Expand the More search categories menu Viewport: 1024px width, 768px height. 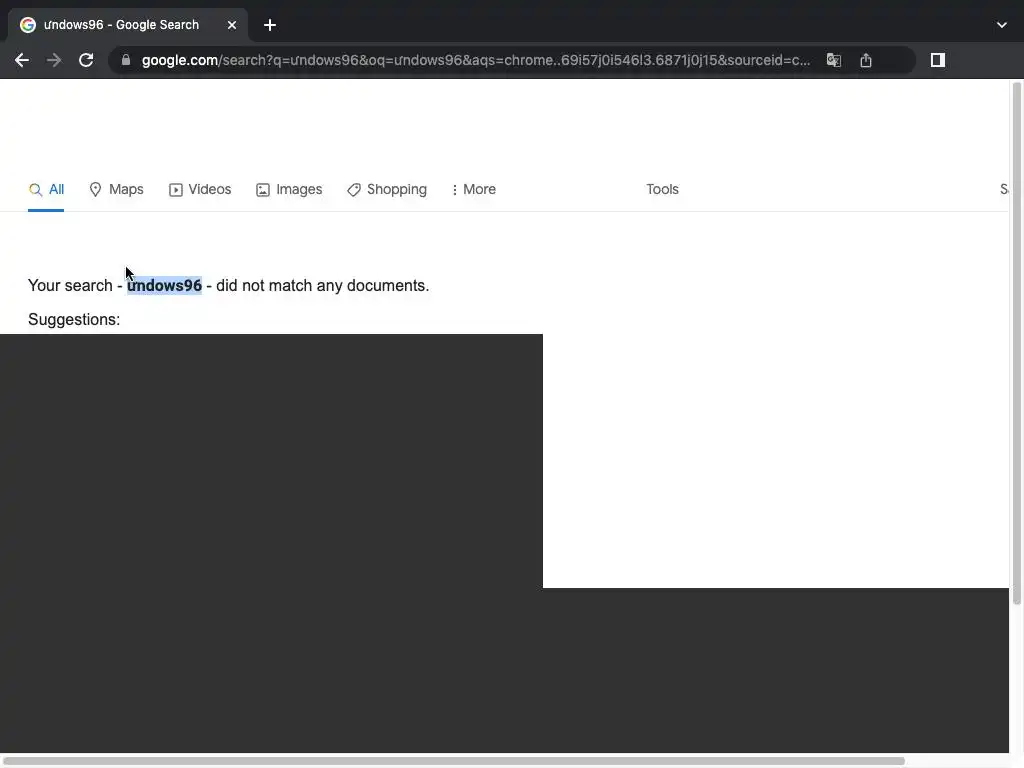click(x=473, y=189)
